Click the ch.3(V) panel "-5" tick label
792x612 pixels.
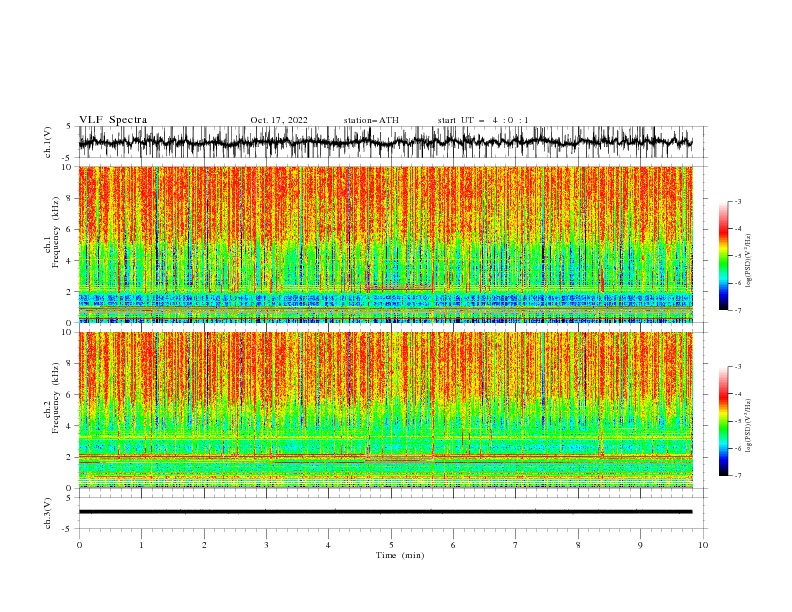pos(68,529)
